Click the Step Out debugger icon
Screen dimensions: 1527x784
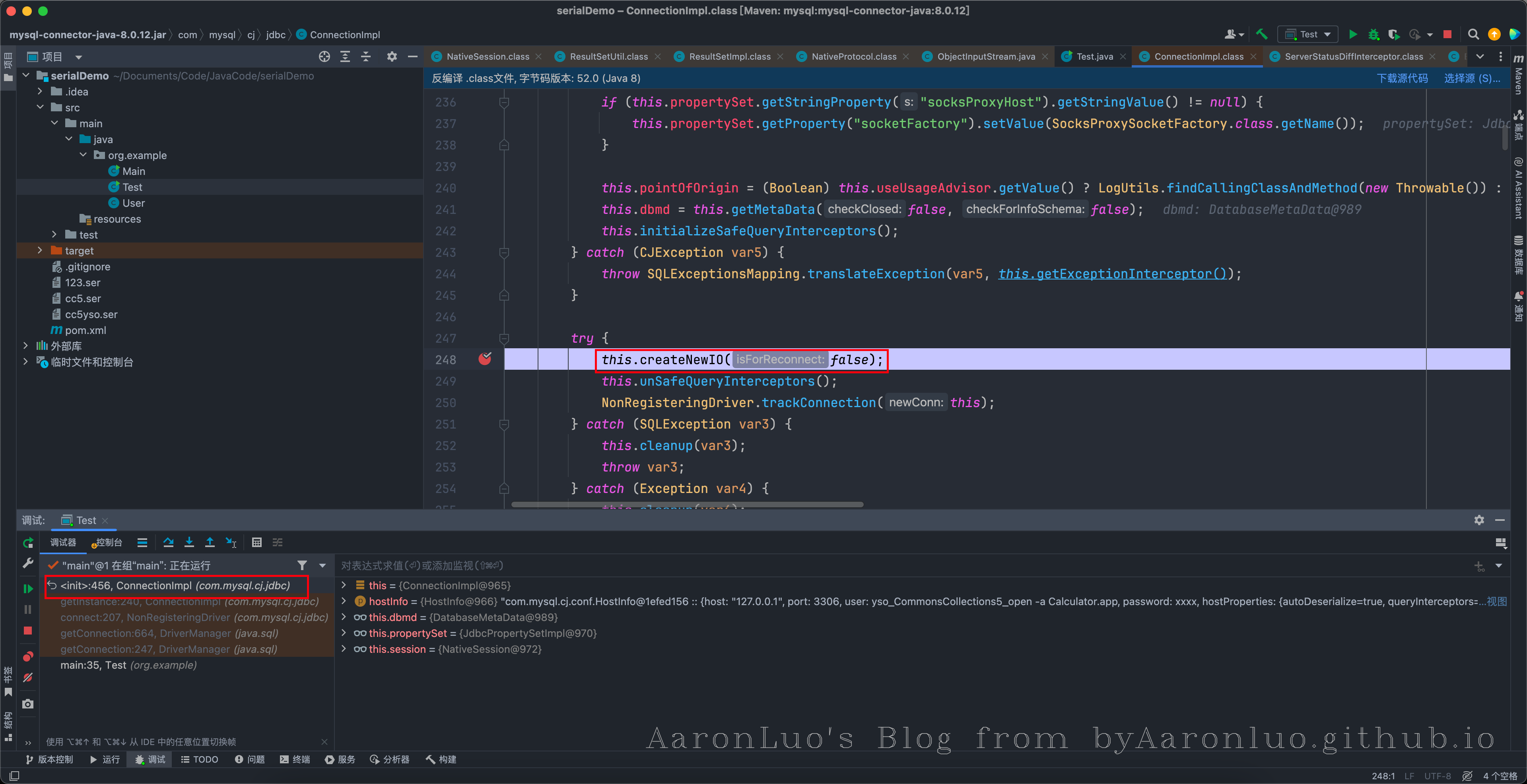tap(210, 542)
